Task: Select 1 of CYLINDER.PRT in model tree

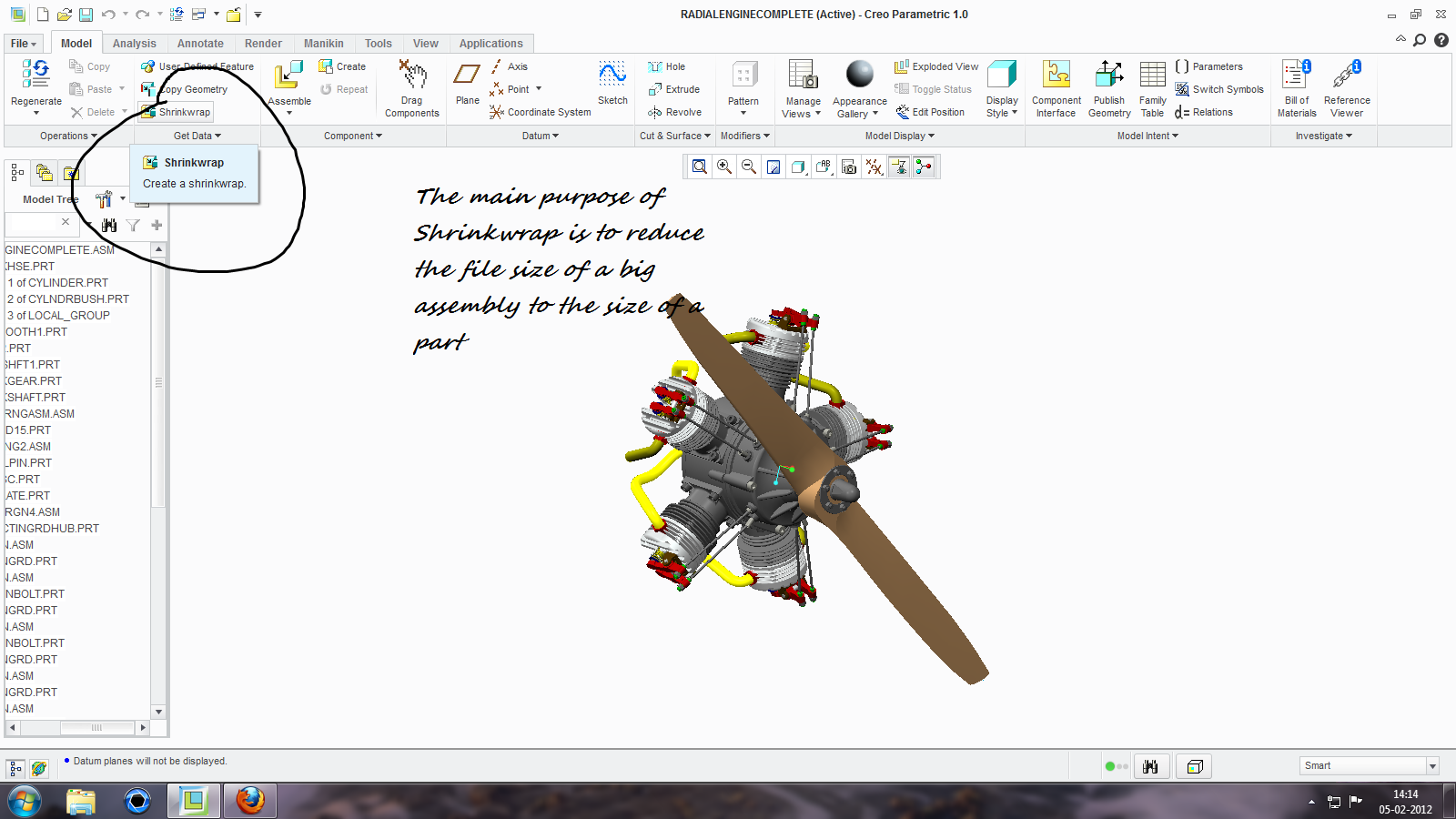Action: 58,282
